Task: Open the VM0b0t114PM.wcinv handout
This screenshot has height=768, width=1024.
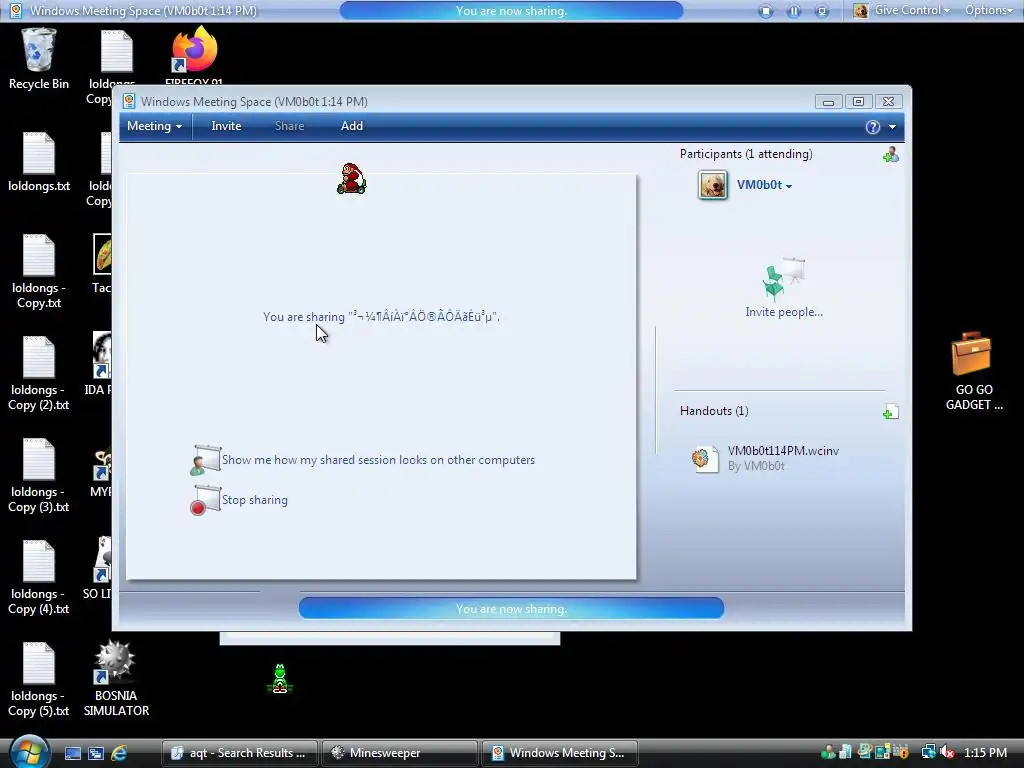Action: pos(783,451)
